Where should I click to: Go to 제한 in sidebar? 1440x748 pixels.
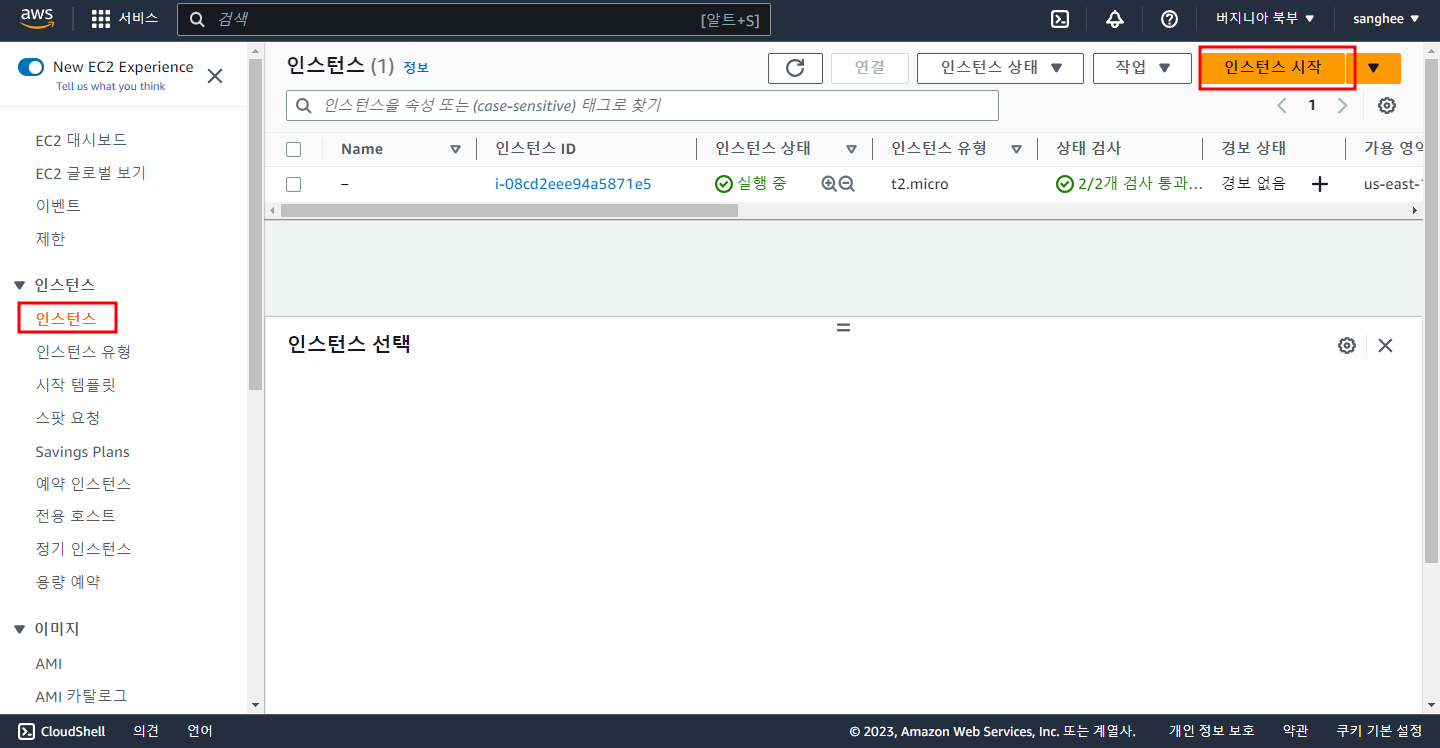tap(50, 239)
